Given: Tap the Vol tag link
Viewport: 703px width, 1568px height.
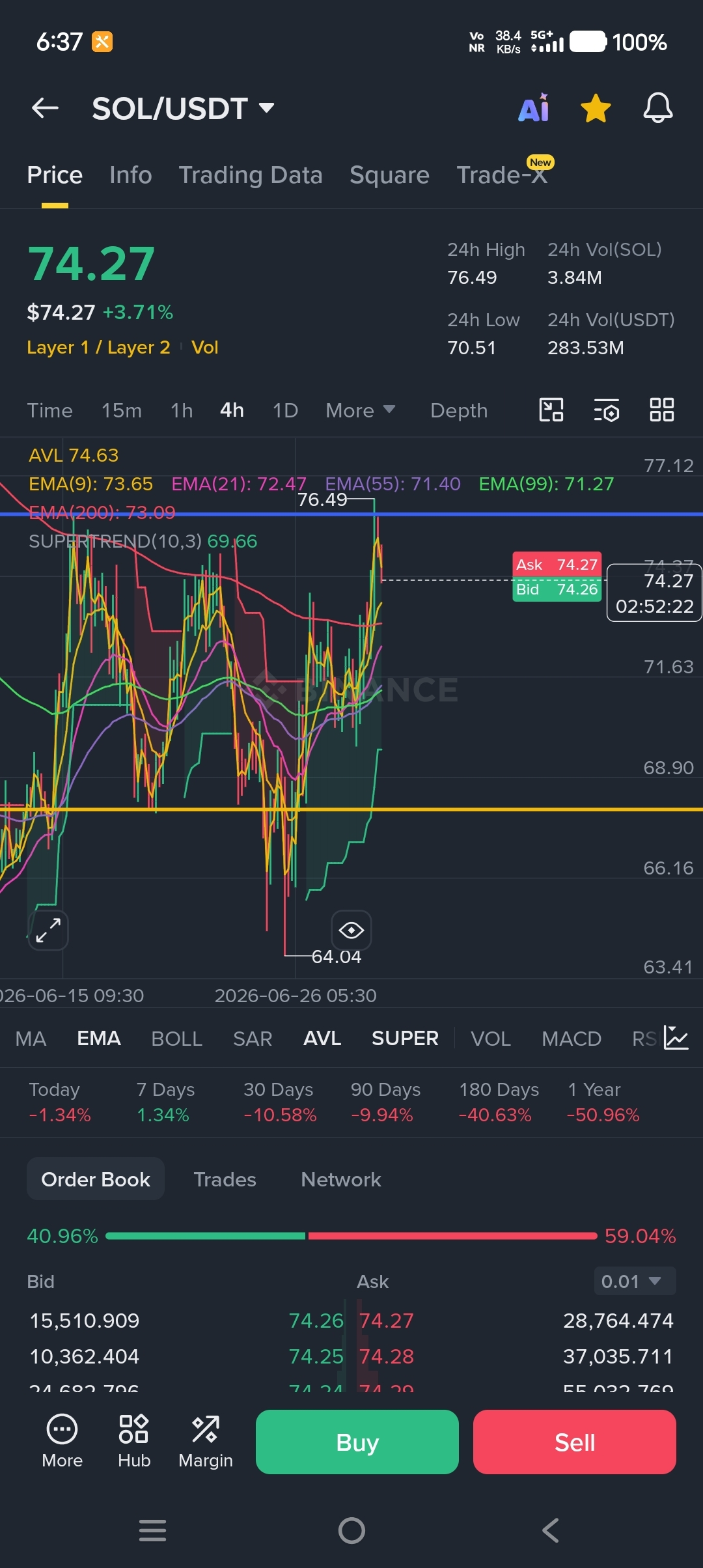Looking at the screenshot, I should pos(205,347).
